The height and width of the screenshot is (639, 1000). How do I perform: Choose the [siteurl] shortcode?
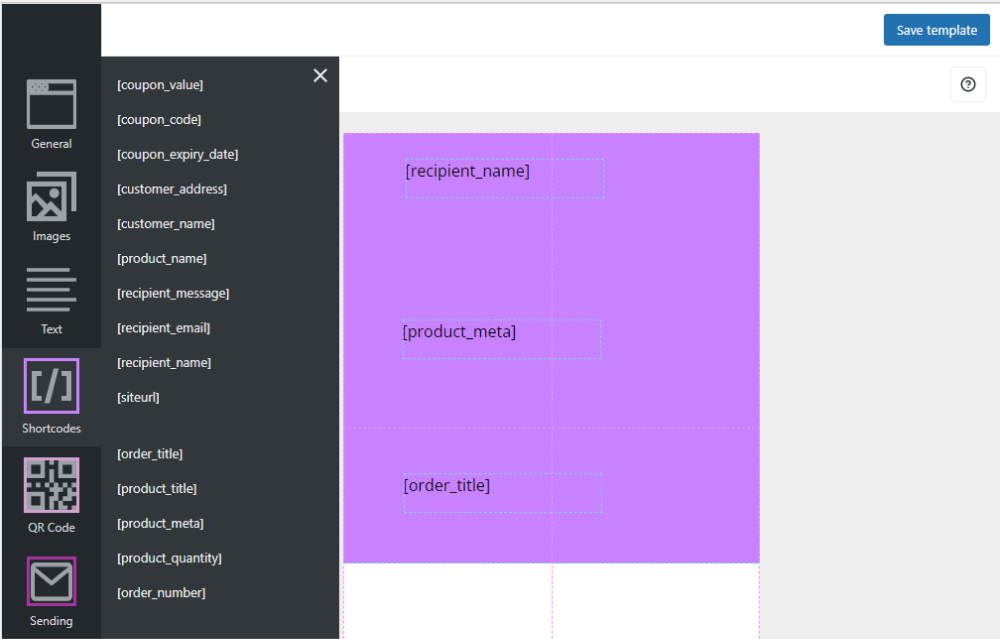(x=137, y=397)
